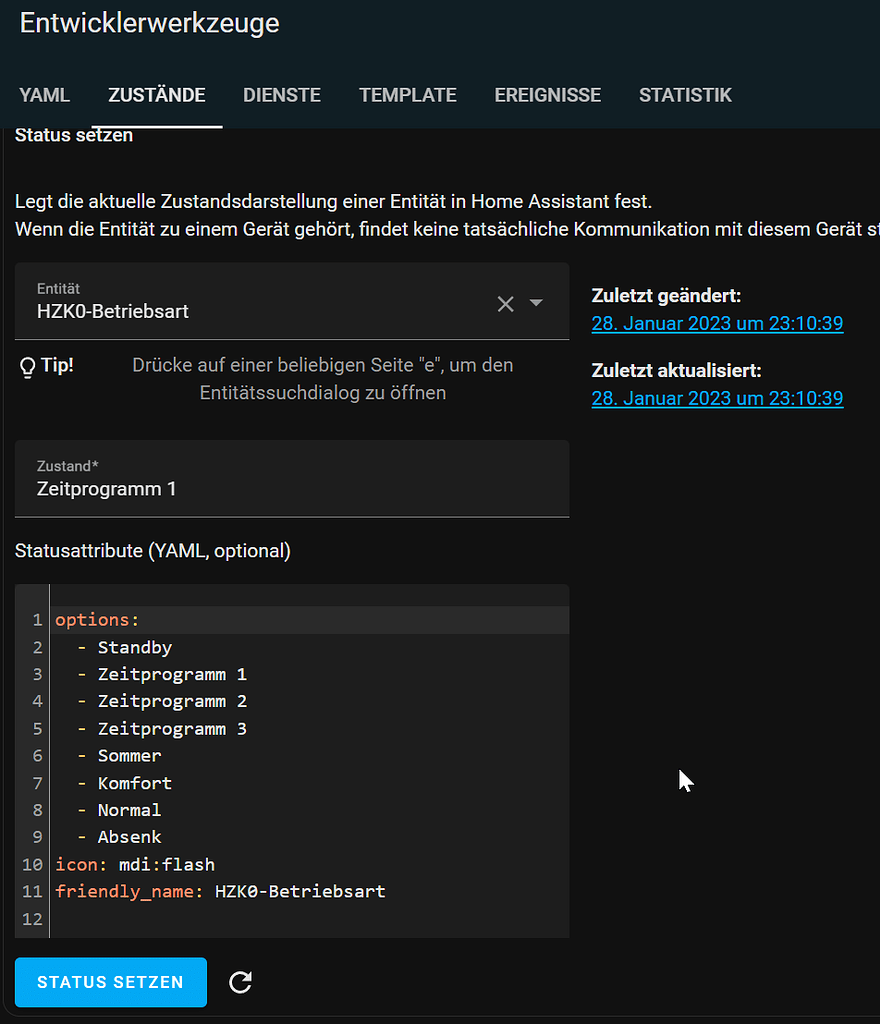Screen dimensions: 880x1024
Task: Clear the HZK0-Betriebsart entity selection
Action: [506, 303]
